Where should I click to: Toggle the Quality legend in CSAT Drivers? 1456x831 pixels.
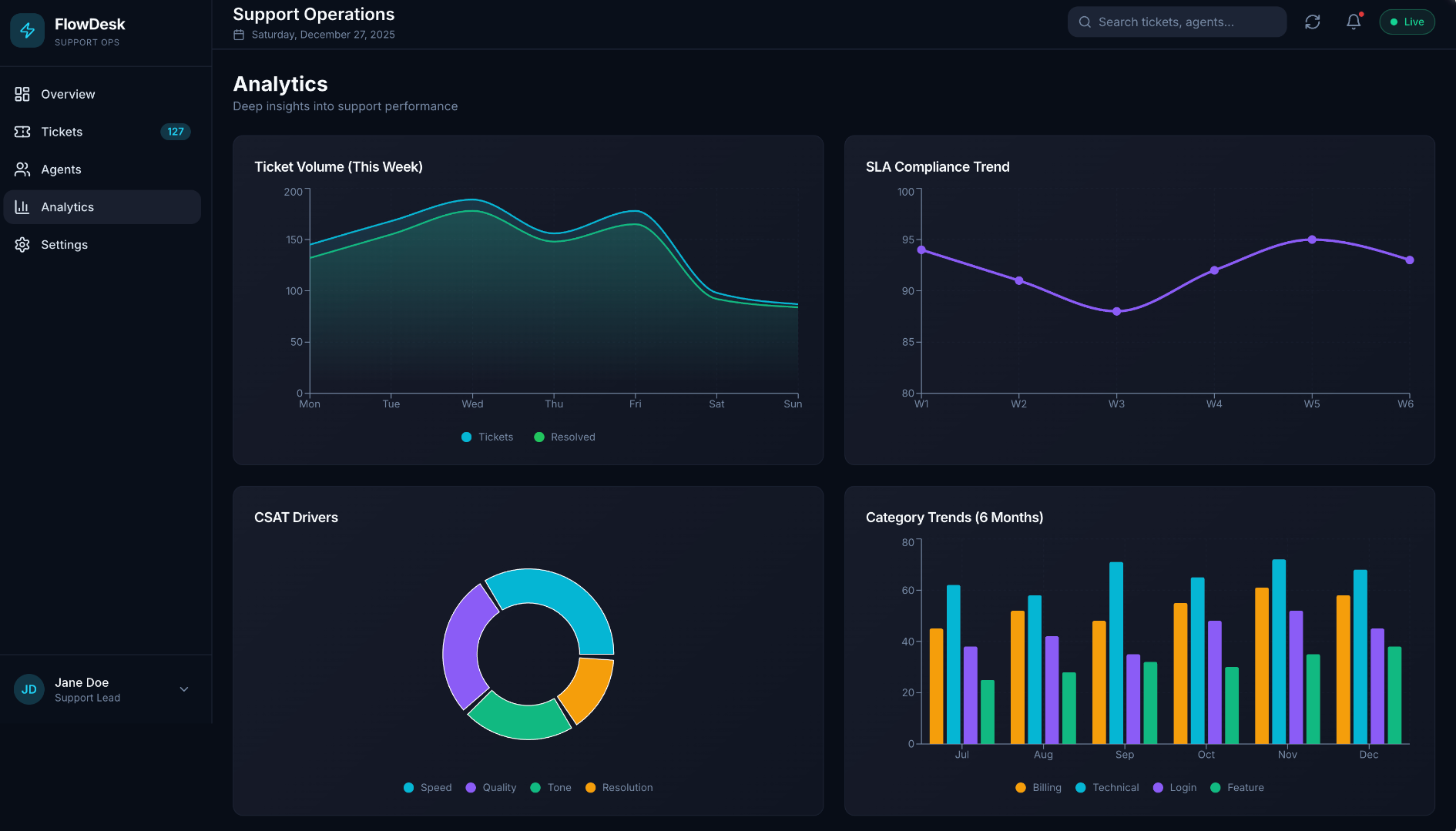click(x=491, y=787)
